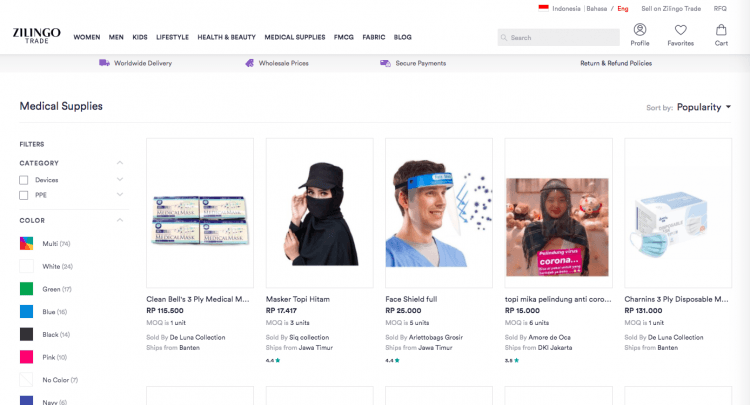The height and width of the screenshot is (405, 750).
Task: Open the Kids menu
Action: click(140, 37)
